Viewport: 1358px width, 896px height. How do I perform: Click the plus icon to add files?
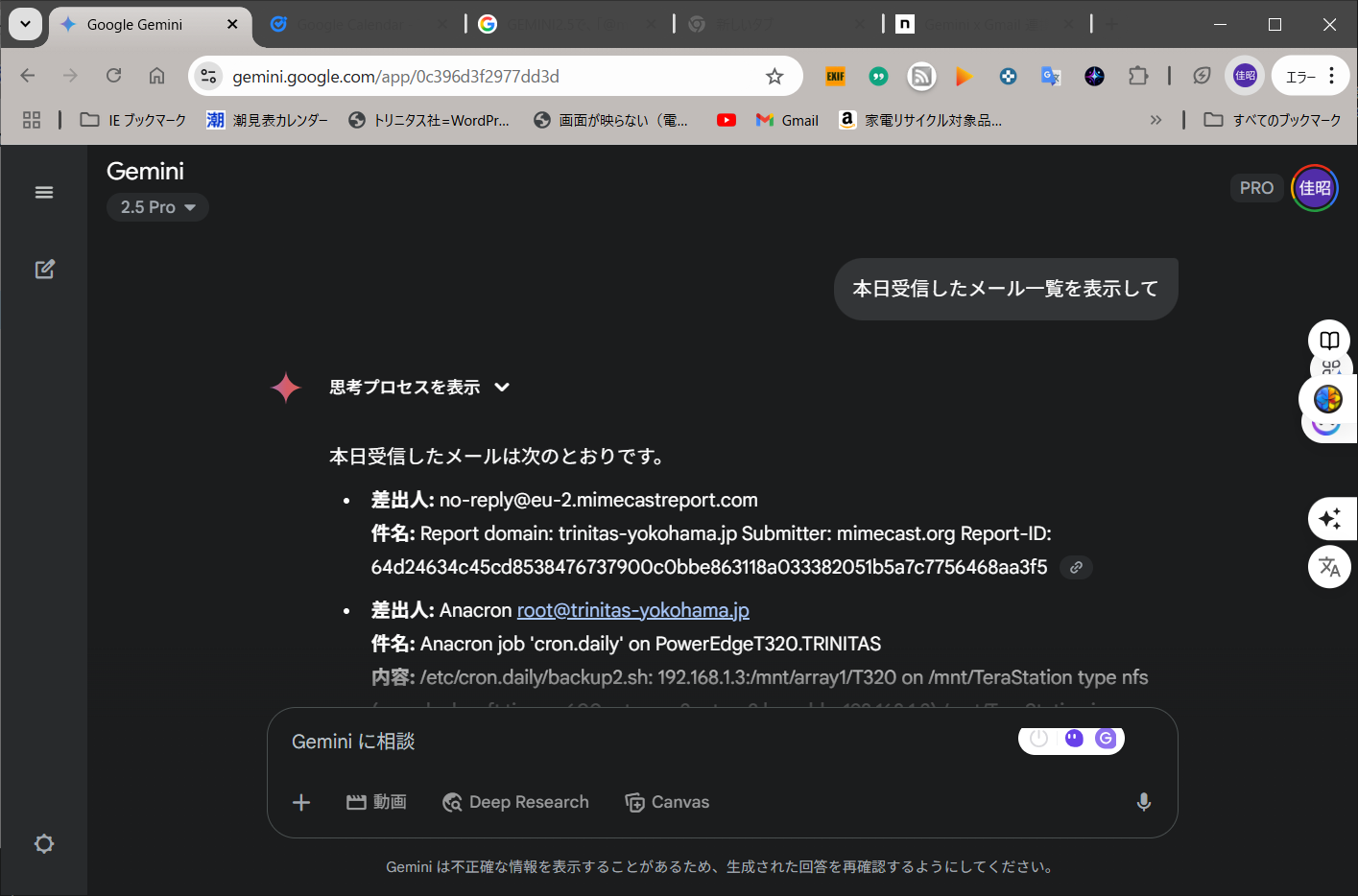coord(301,802)
